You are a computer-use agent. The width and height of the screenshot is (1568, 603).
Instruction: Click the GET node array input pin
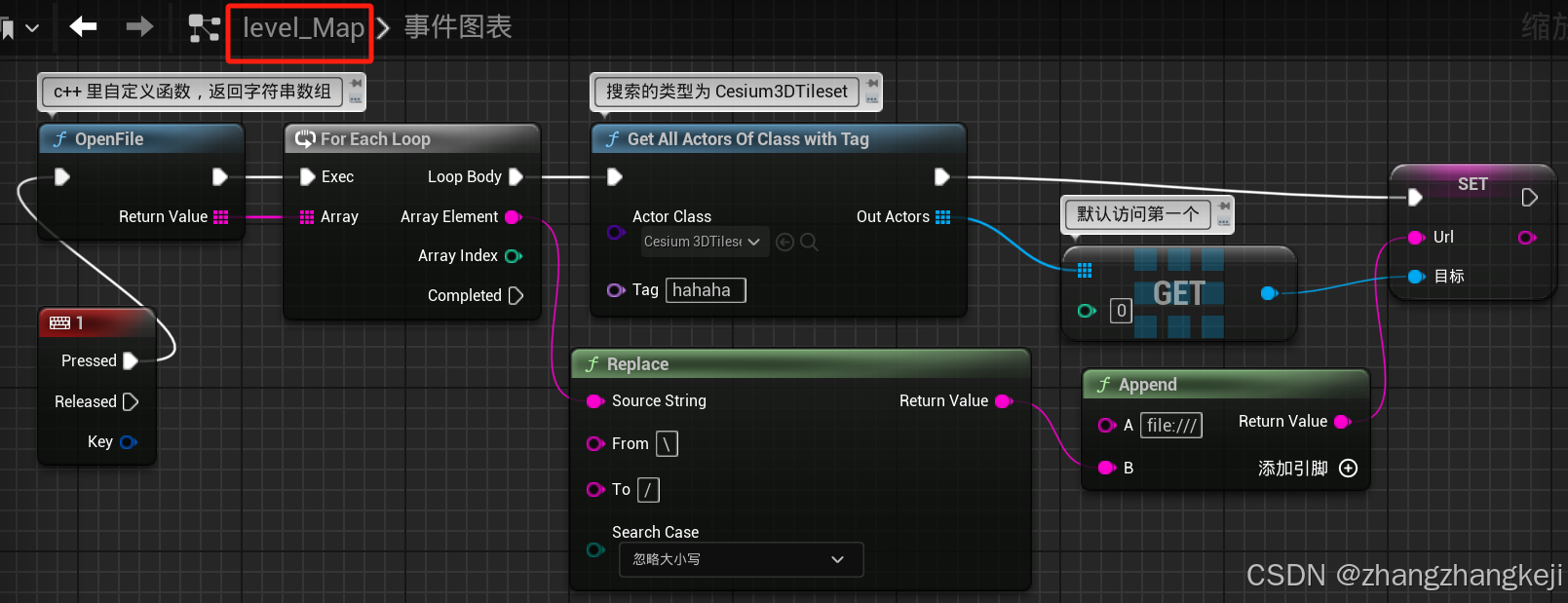(1085, 271)
